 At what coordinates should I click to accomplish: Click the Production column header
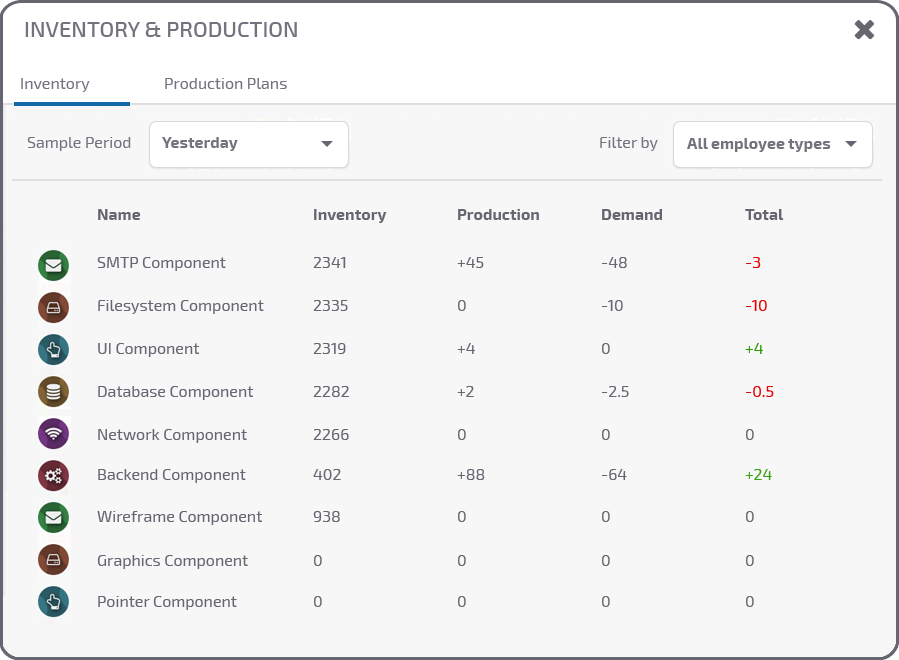tap(498, 215)
